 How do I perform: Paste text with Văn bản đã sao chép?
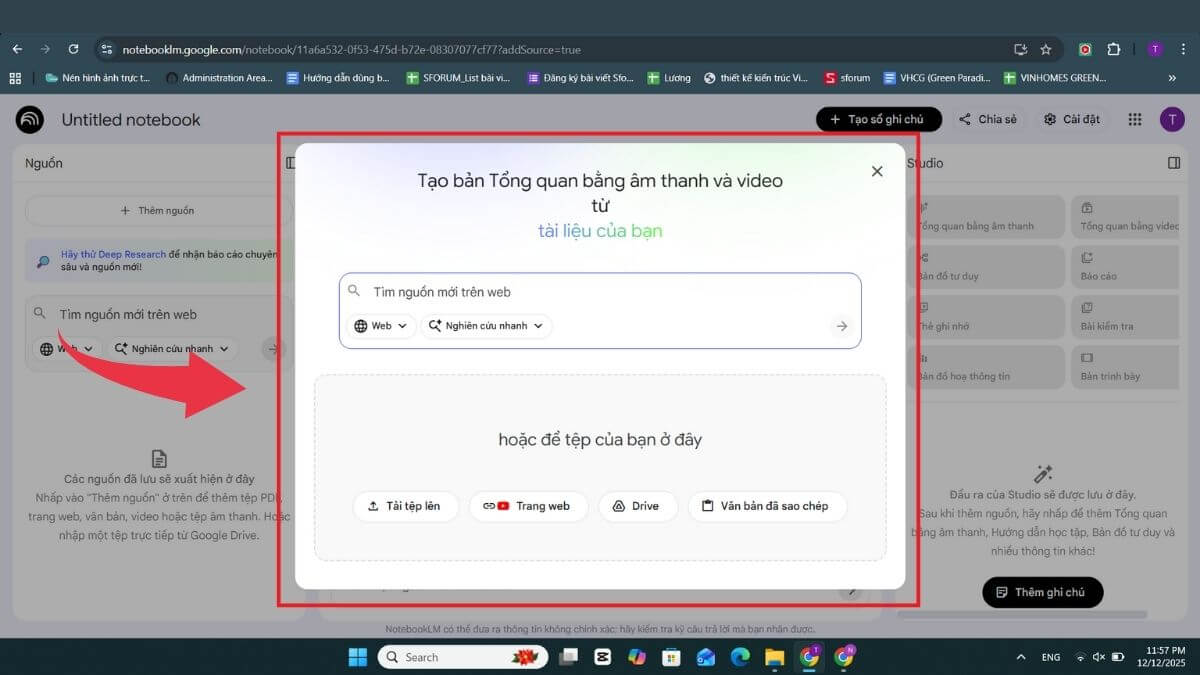click(768, 506)
